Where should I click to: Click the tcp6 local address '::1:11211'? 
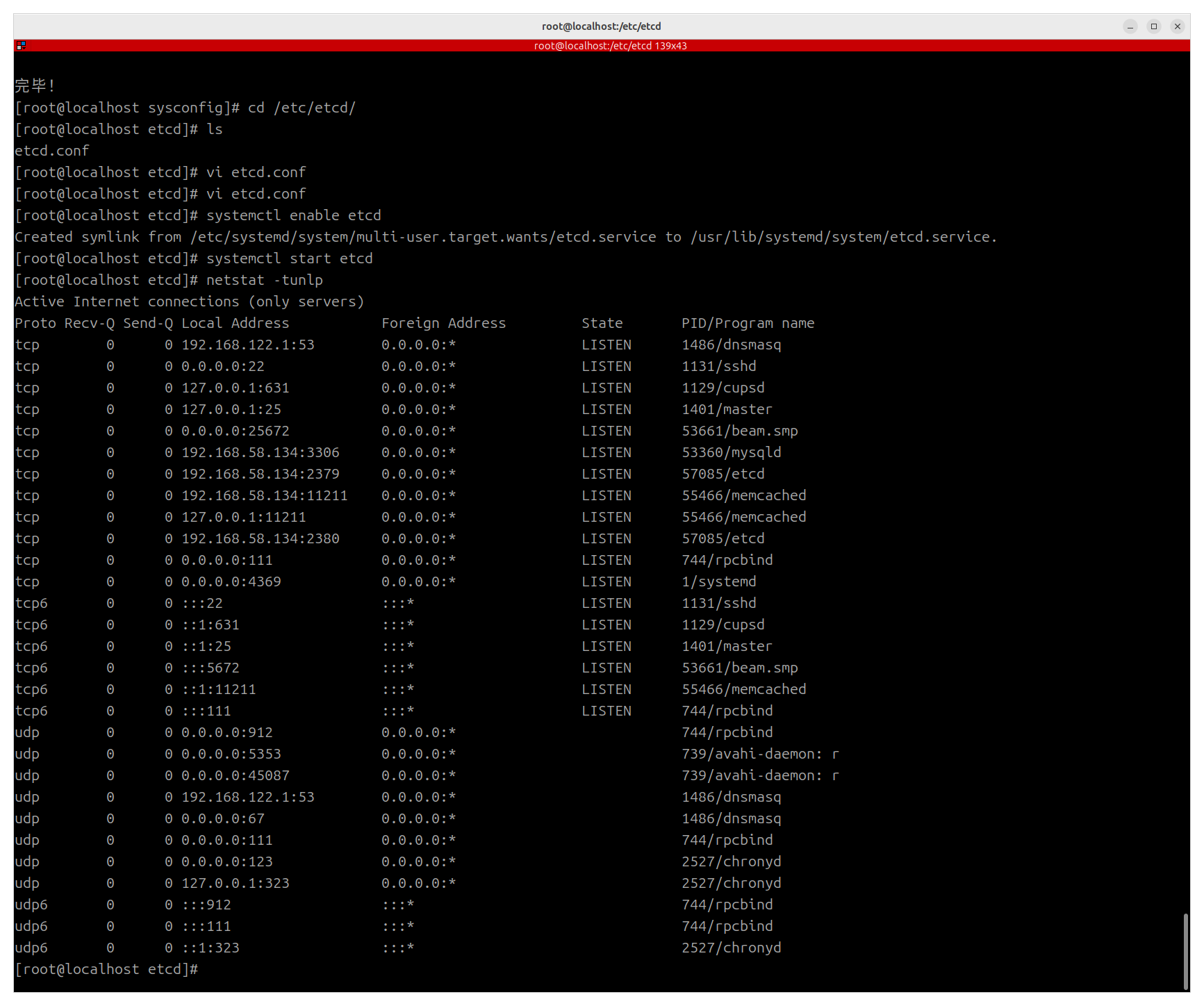tap(219, 689)
